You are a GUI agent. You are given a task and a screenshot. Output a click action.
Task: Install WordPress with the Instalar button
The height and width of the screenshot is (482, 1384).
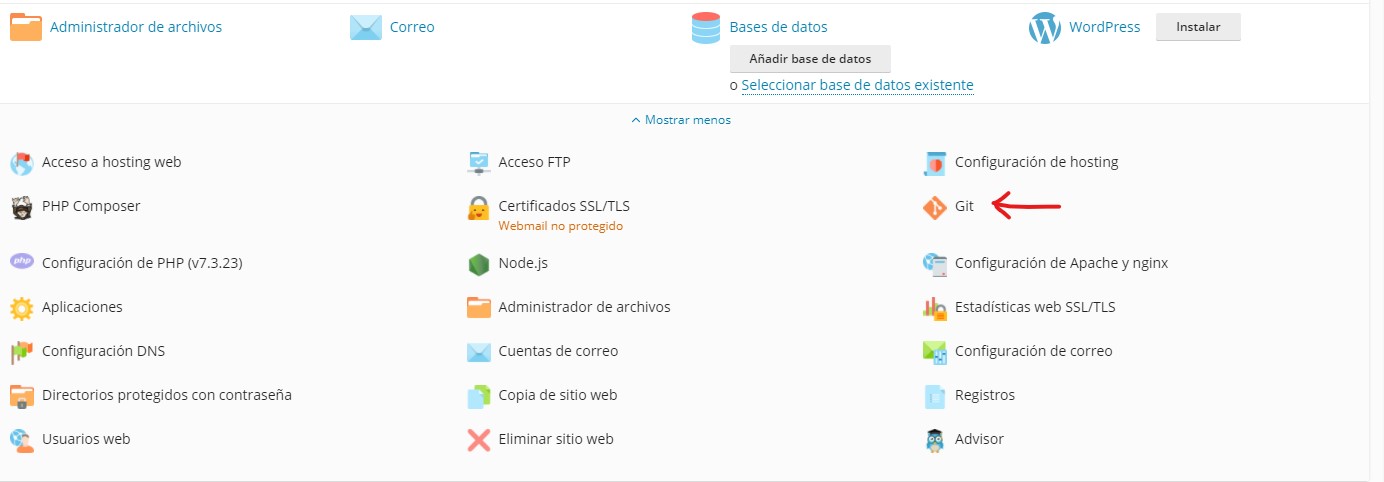coord(1198,27)
